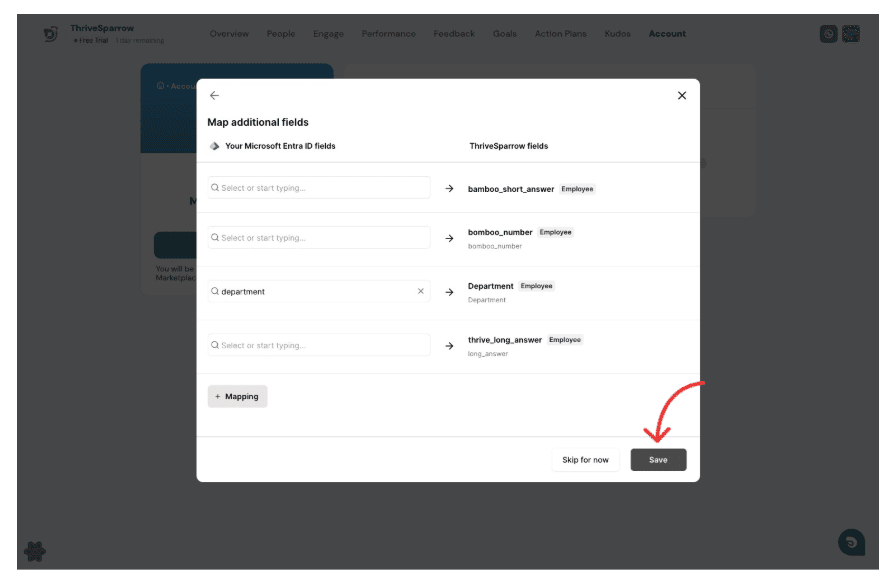892x584 pixels.
Task: Click ThriveSparrow logo icon in header
Action: [51, 34]
